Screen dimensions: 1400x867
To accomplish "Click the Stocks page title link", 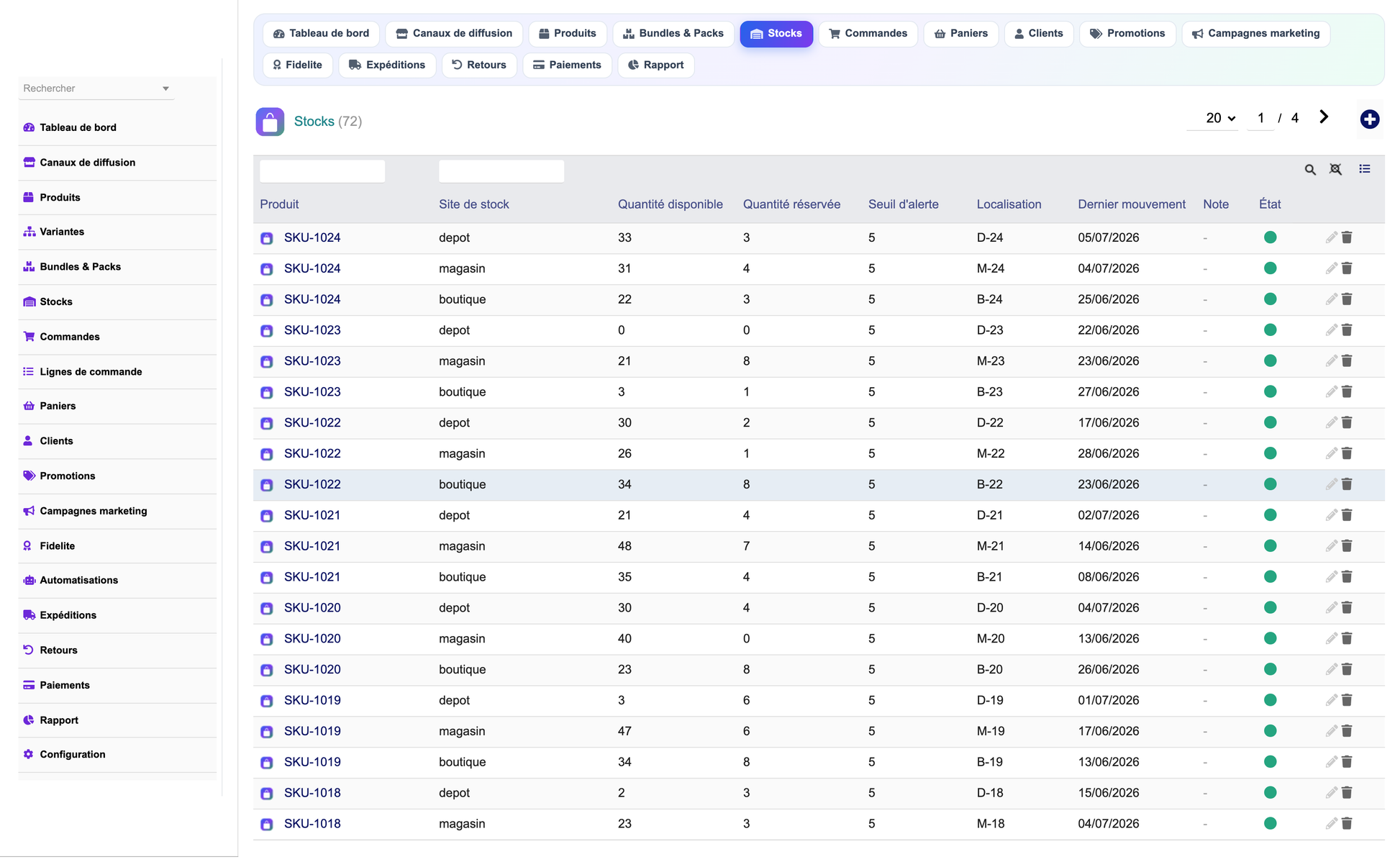I will pyautogui.click(x=314, y=122).
